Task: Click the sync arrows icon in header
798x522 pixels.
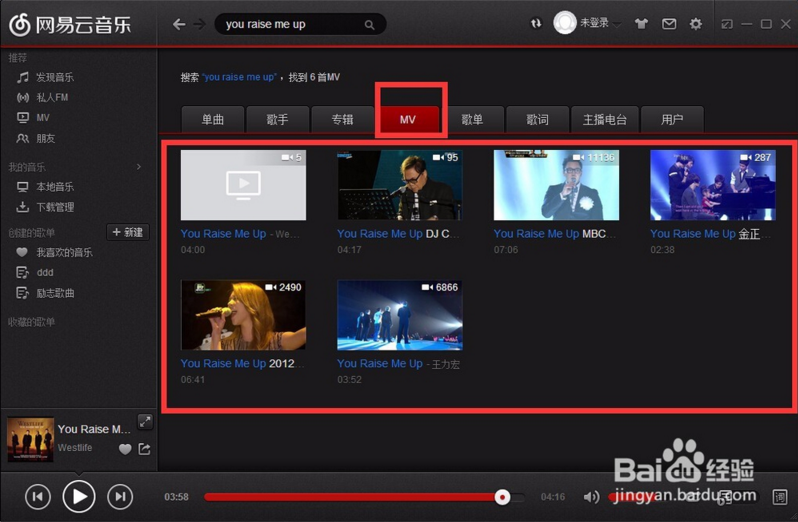Action: click(536, 23)
